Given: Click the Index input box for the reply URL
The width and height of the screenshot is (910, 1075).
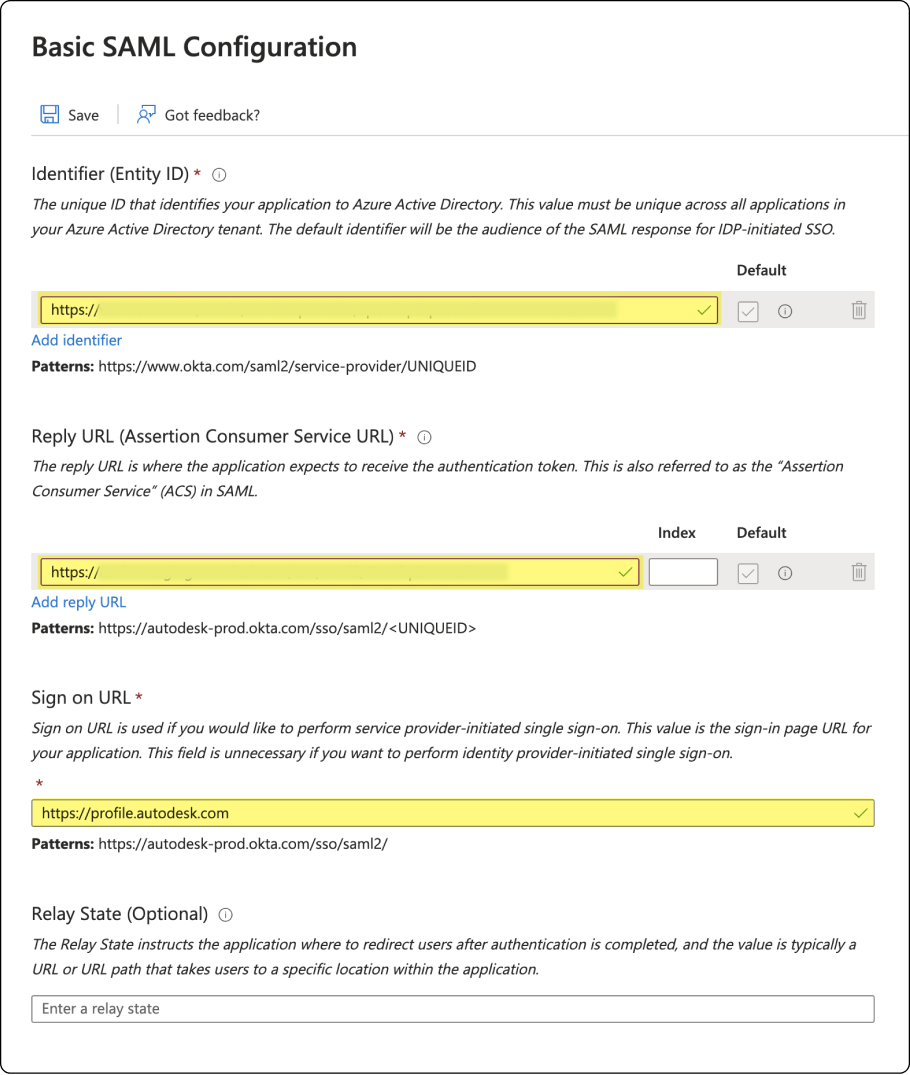Looking at the screenshot, I should (682, 572).
